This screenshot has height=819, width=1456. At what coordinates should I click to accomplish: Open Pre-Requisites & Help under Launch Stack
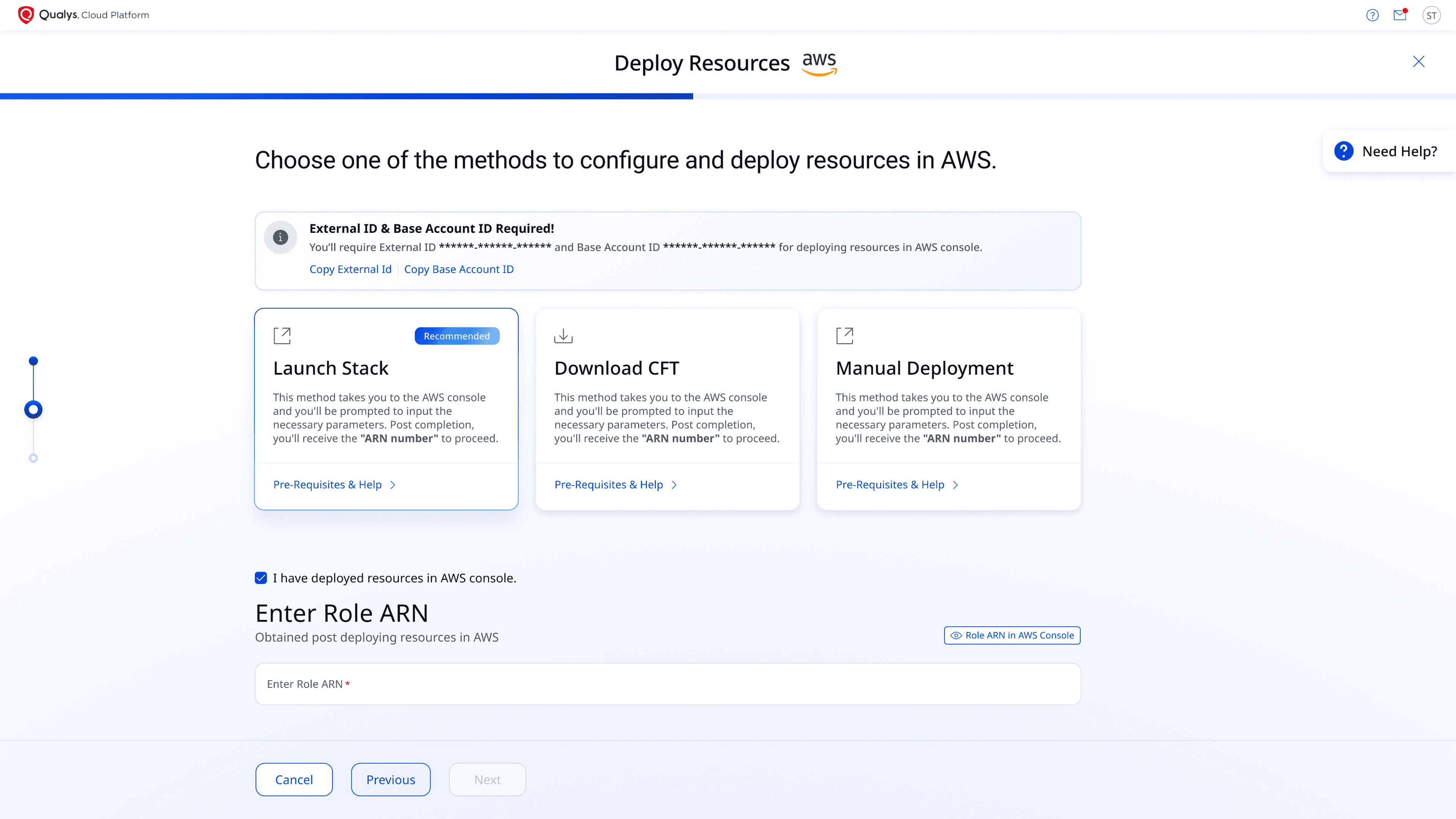point(327,485)
